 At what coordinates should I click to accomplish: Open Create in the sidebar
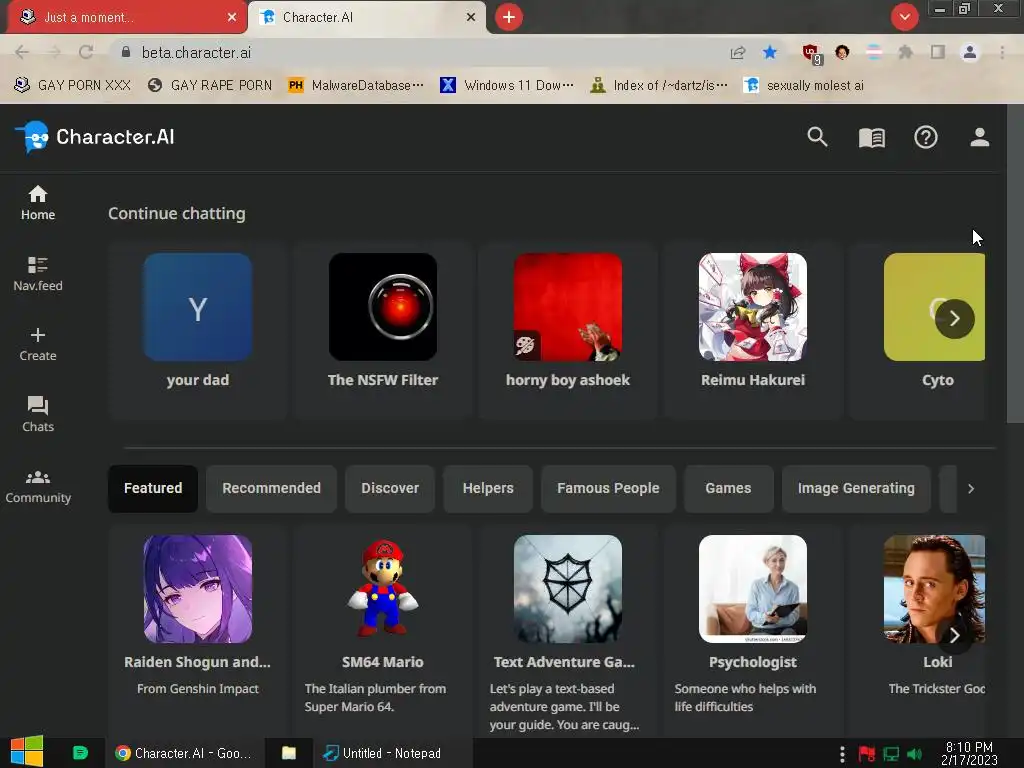(38, 344)
